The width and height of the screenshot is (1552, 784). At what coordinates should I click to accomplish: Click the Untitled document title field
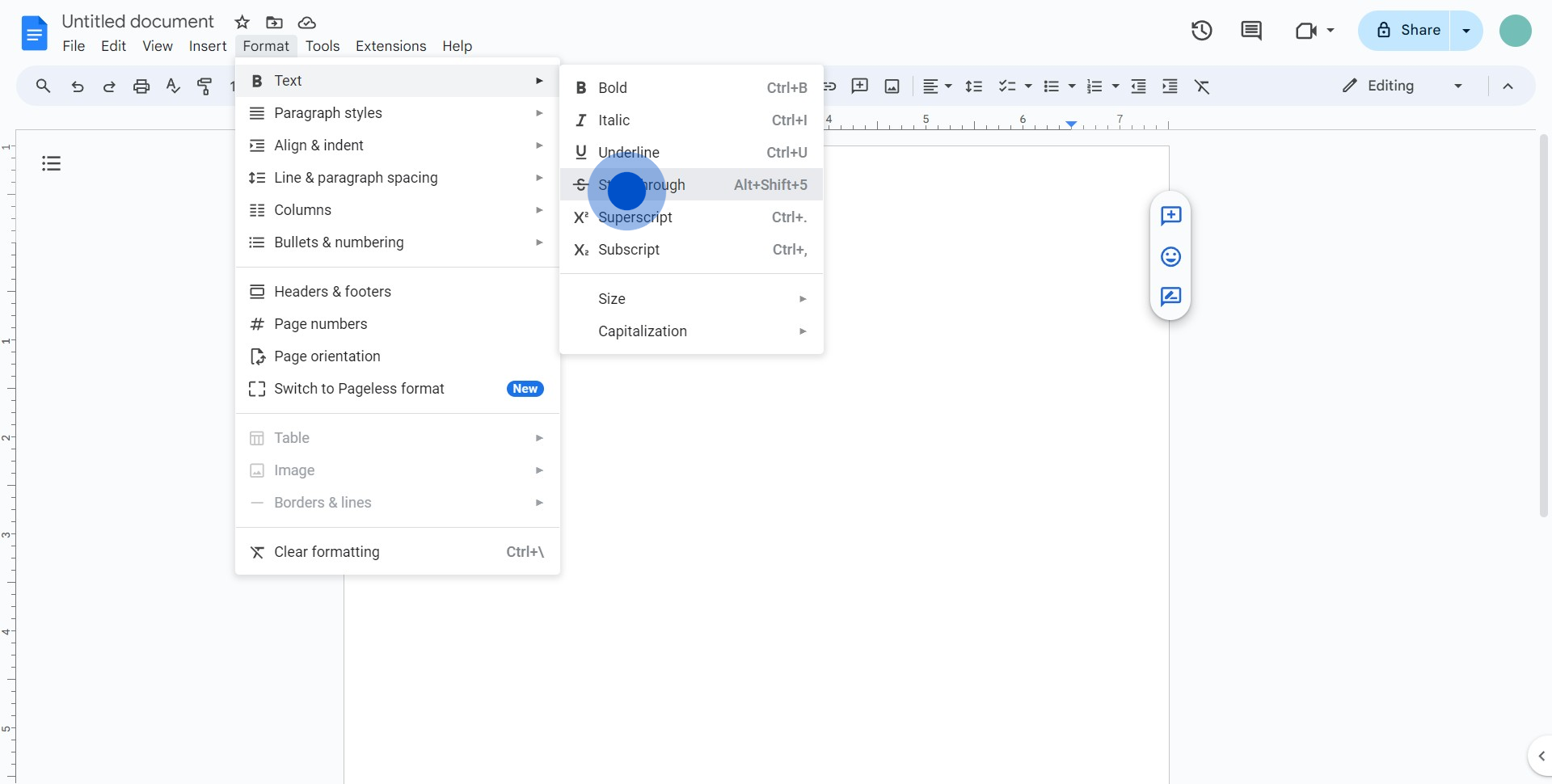pyautogui.click(x=138, y=22)
